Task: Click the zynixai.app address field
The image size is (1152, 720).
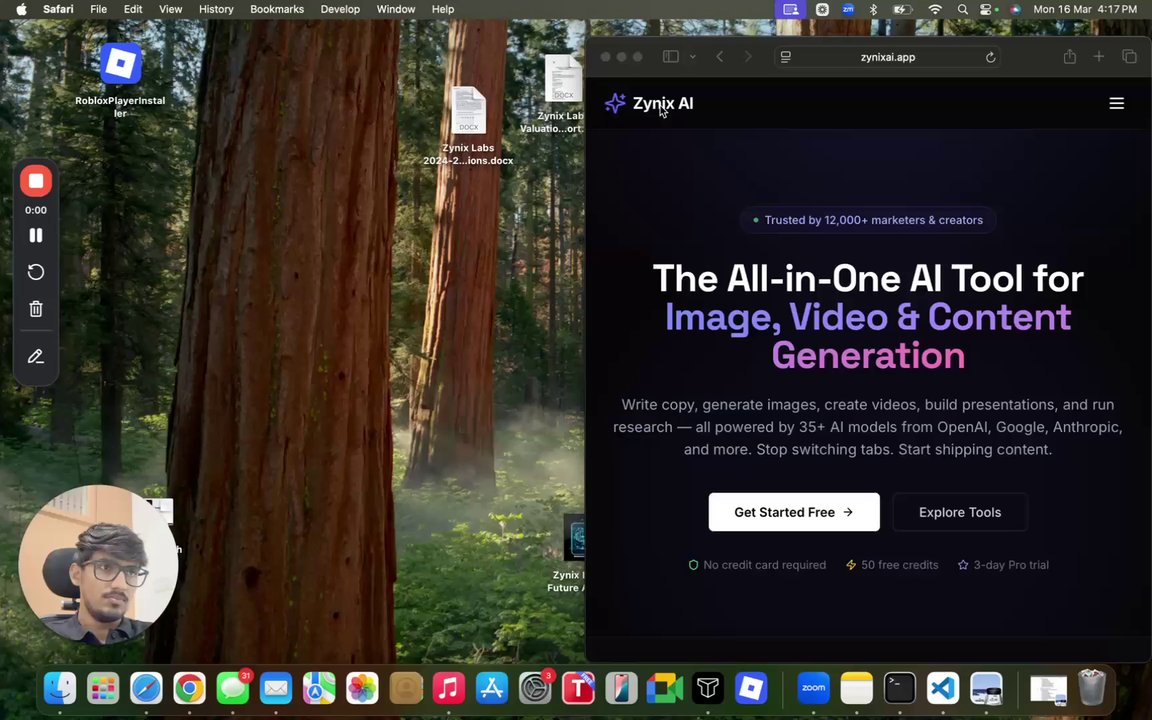Action: [888, 57]
